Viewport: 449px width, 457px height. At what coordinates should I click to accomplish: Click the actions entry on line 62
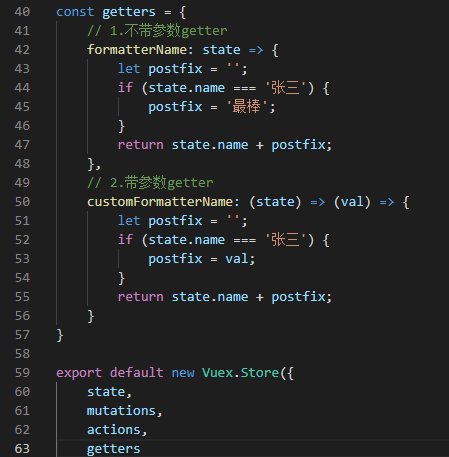tap(113, 430)
